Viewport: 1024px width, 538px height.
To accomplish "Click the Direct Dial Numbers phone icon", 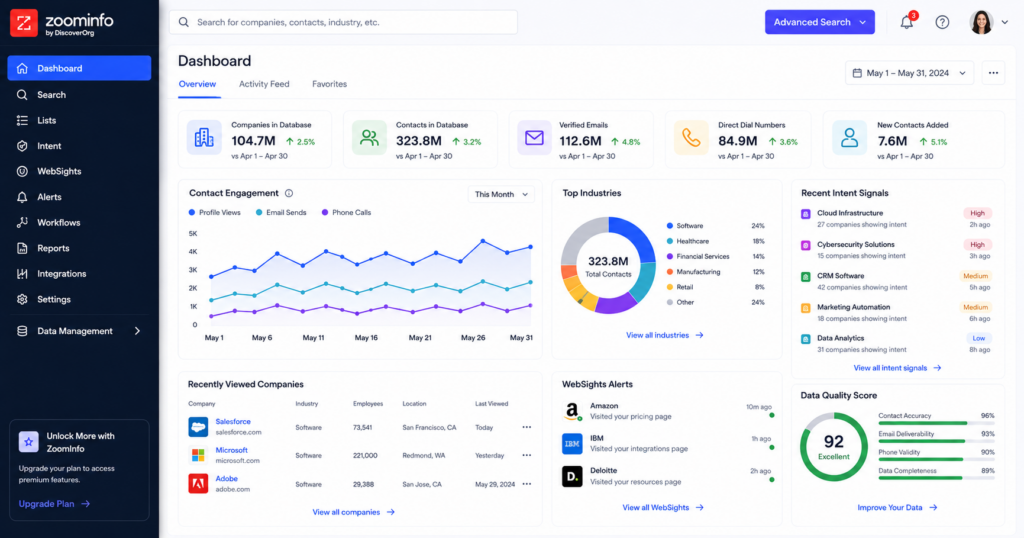I will [691, 137].
